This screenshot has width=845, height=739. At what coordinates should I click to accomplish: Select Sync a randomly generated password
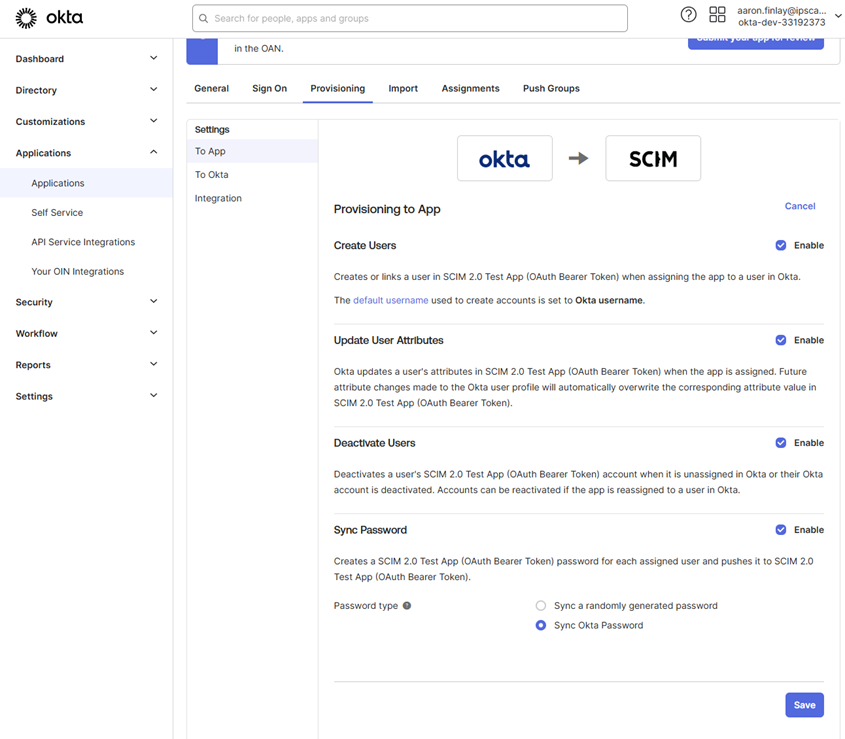541,606
